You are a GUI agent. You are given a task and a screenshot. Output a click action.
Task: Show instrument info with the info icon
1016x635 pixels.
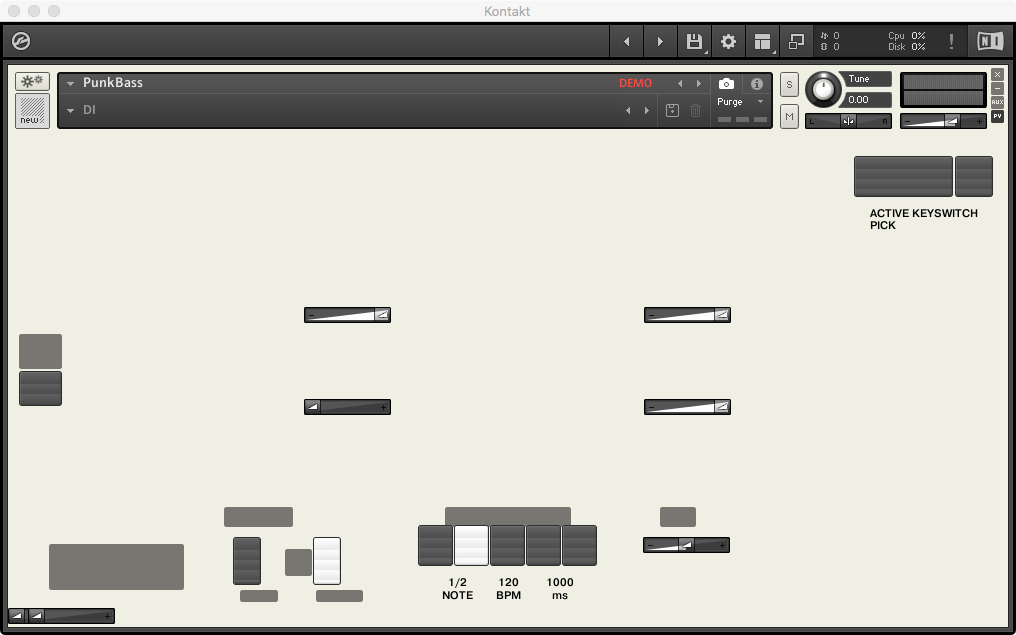coord(757,84)
